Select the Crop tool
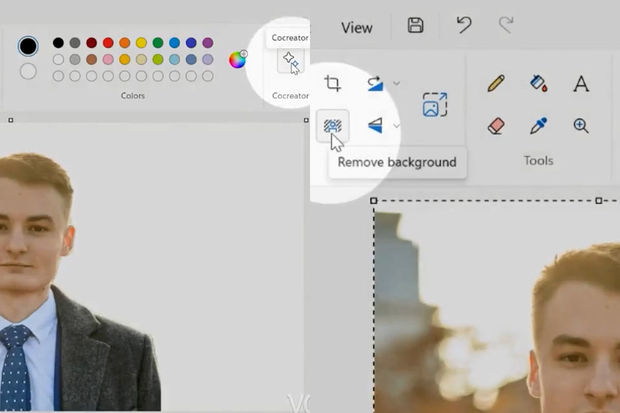This screenshot has width=620, height=413. point(332,84)
